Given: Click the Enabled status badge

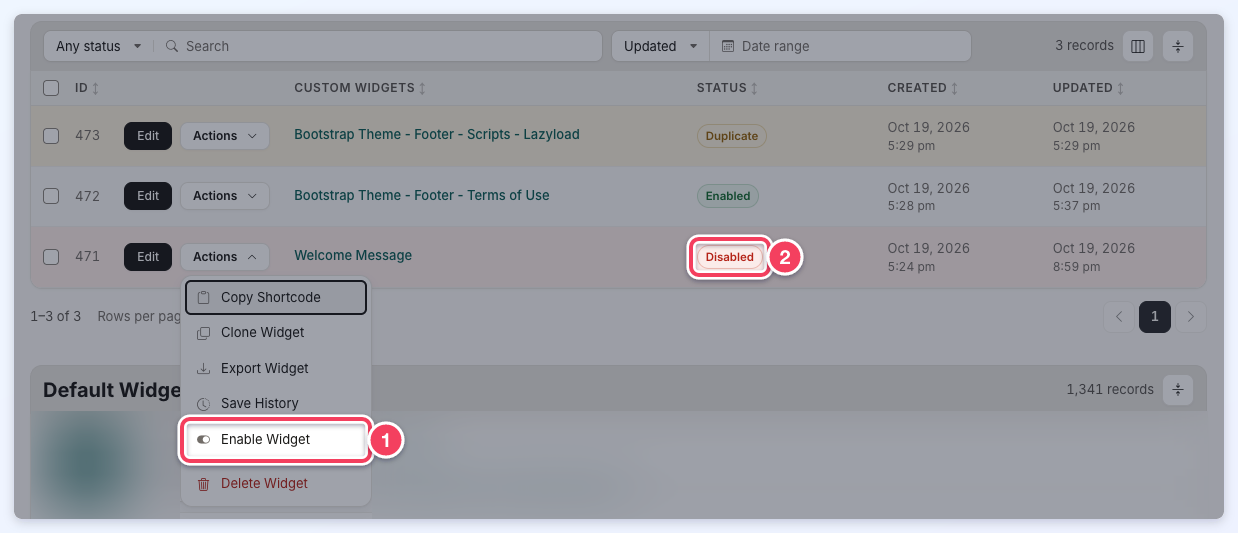Looking at the screenshot, I should (728, 196).
